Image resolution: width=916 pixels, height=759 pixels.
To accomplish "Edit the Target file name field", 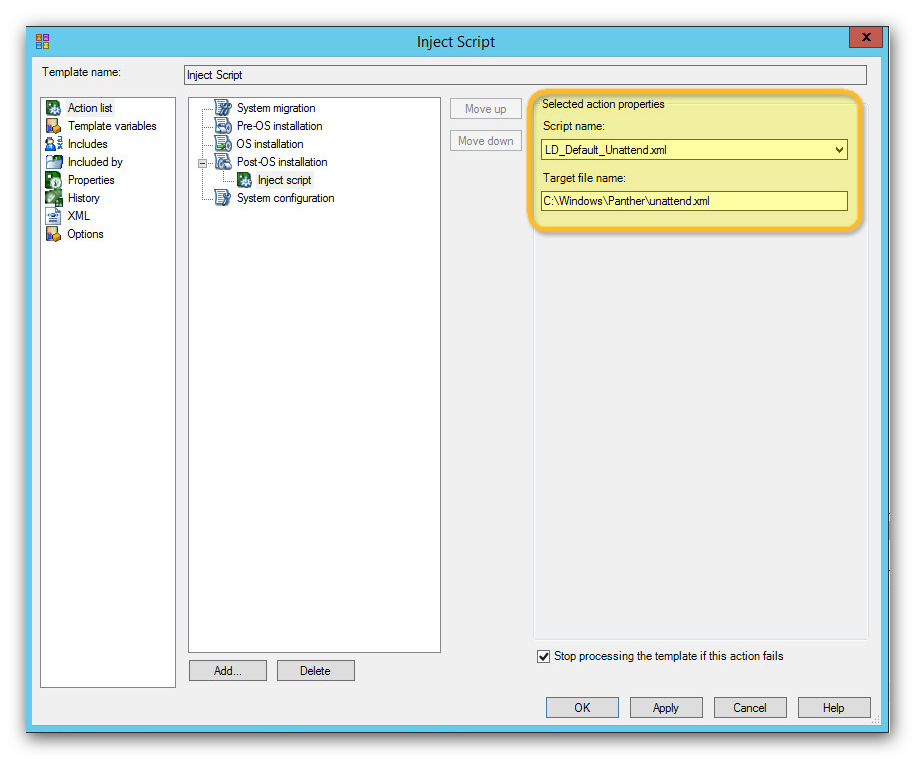I will [694, 201].
